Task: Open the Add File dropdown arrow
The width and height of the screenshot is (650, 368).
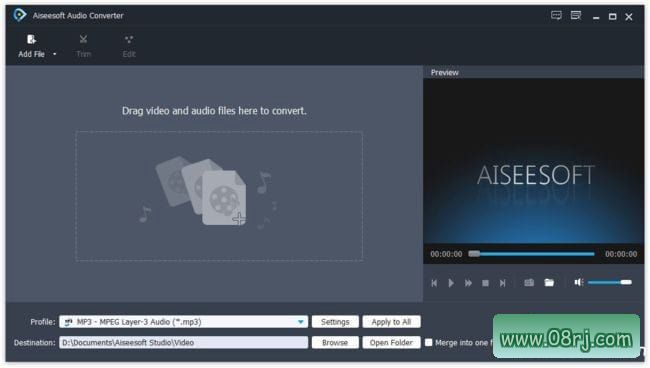Action: (55, 54)
